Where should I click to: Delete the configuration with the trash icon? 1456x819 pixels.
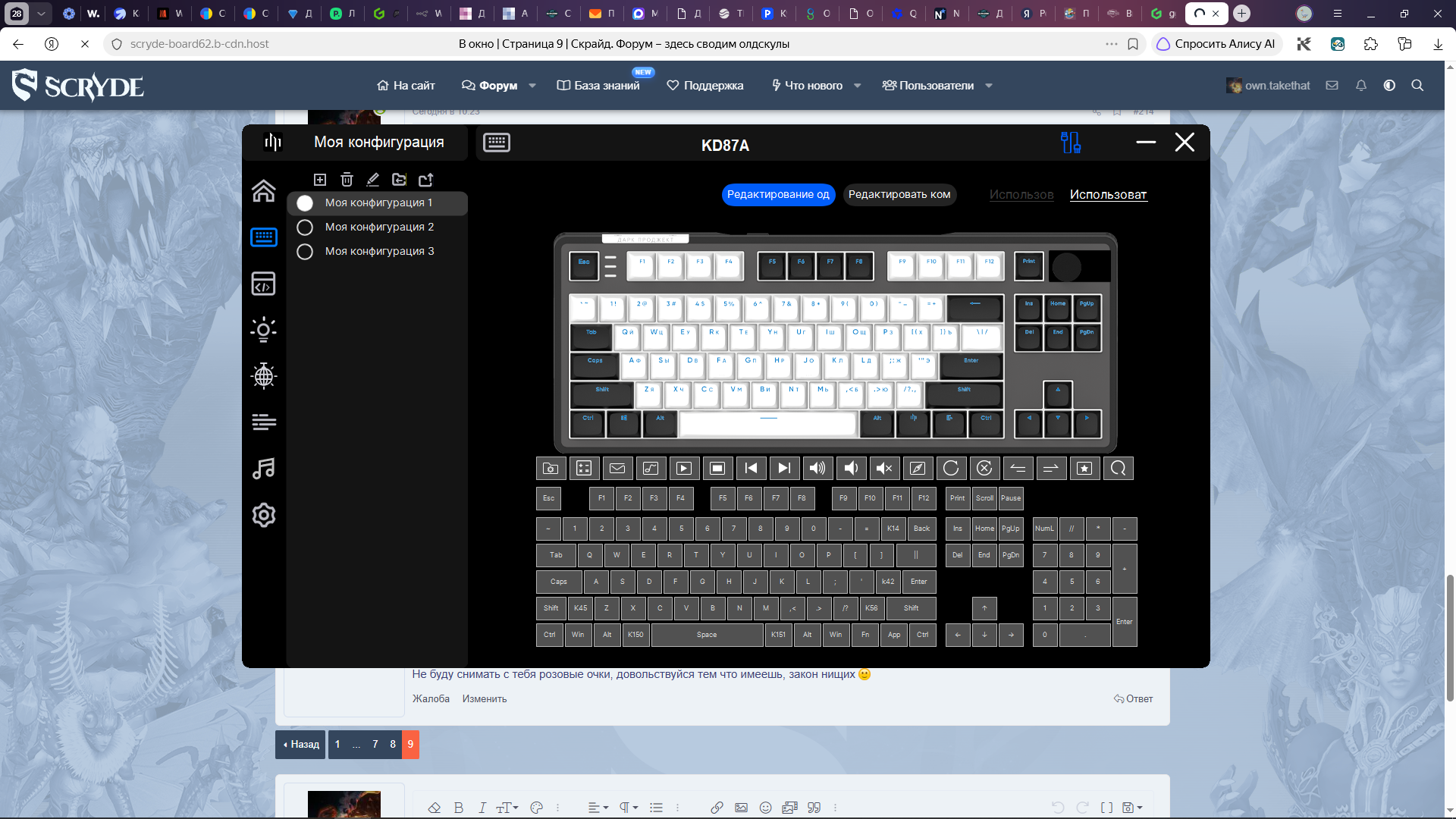pos(347,180)
